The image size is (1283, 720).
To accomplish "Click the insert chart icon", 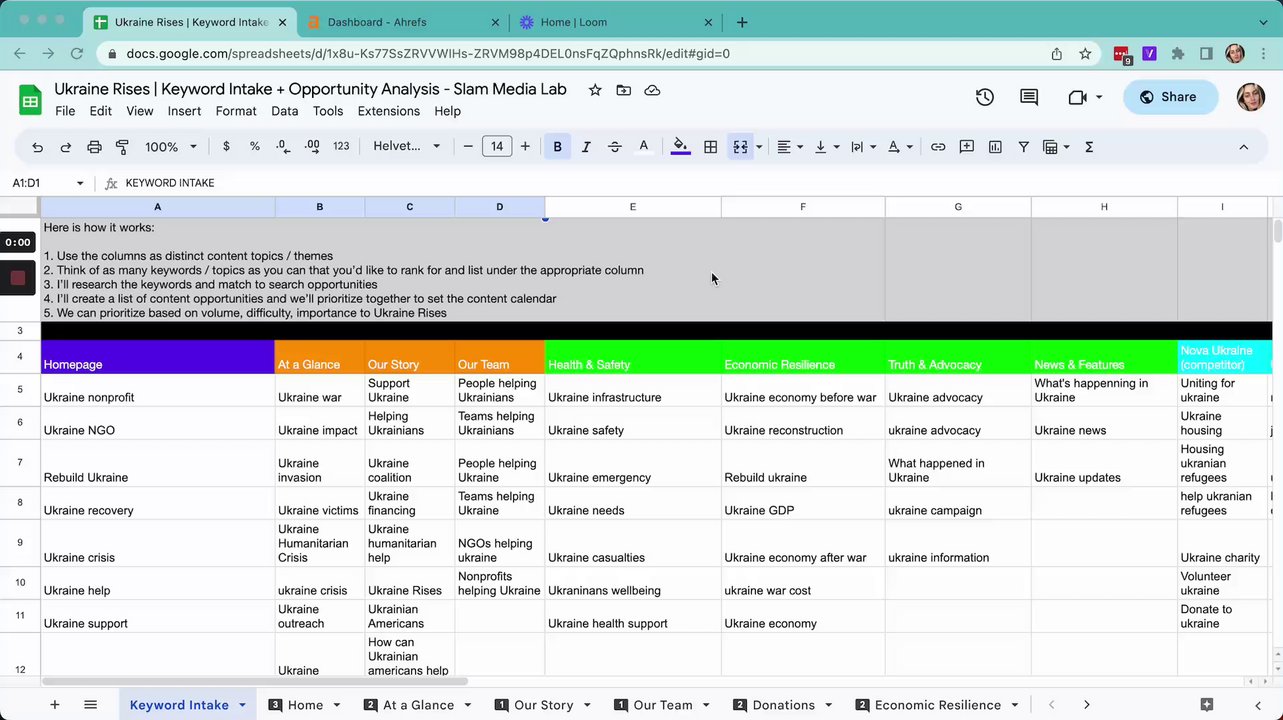I will click(995, 147).
